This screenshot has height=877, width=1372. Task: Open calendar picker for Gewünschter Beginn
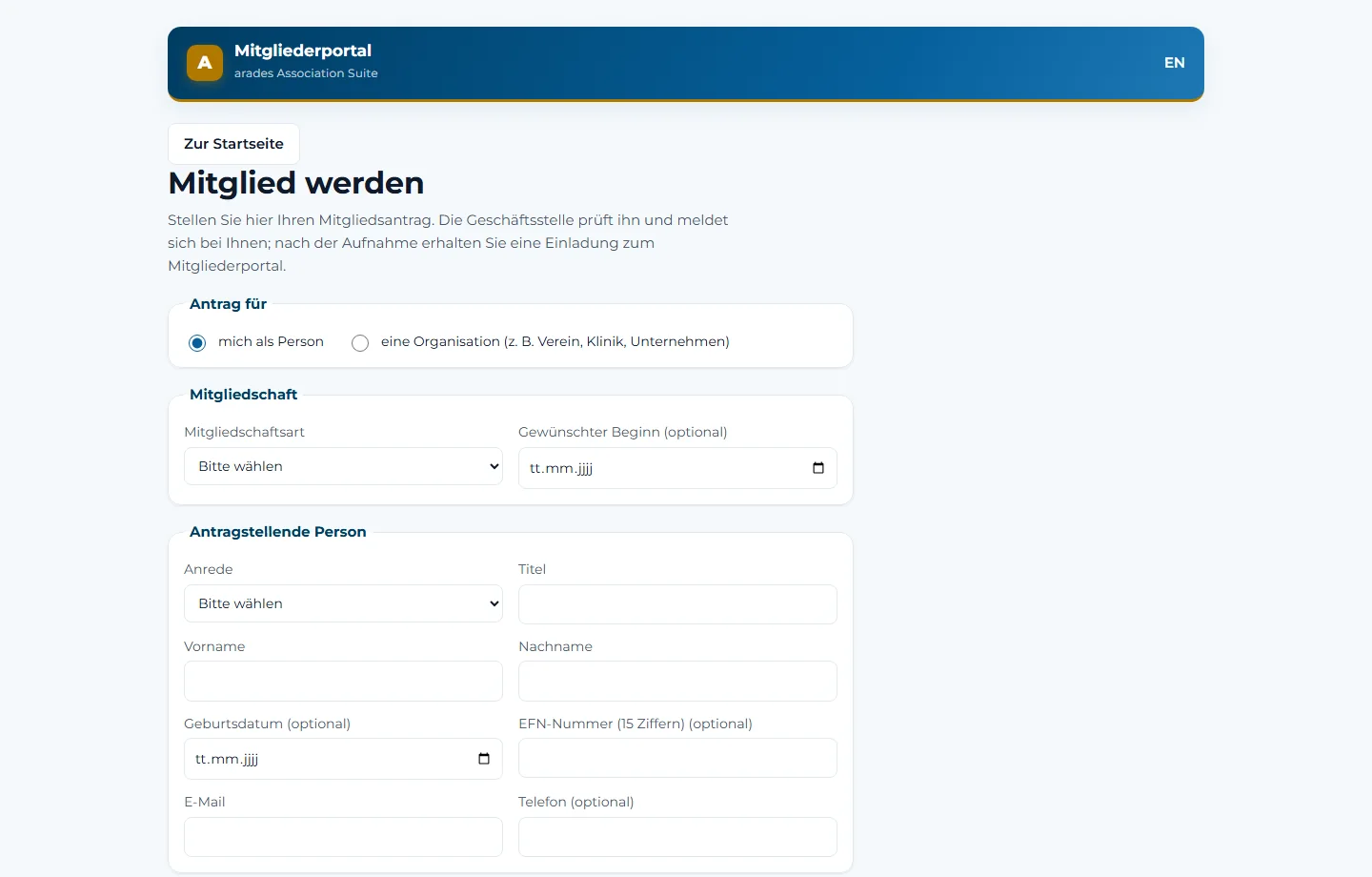pyautogui.click(x=817, y=468)
